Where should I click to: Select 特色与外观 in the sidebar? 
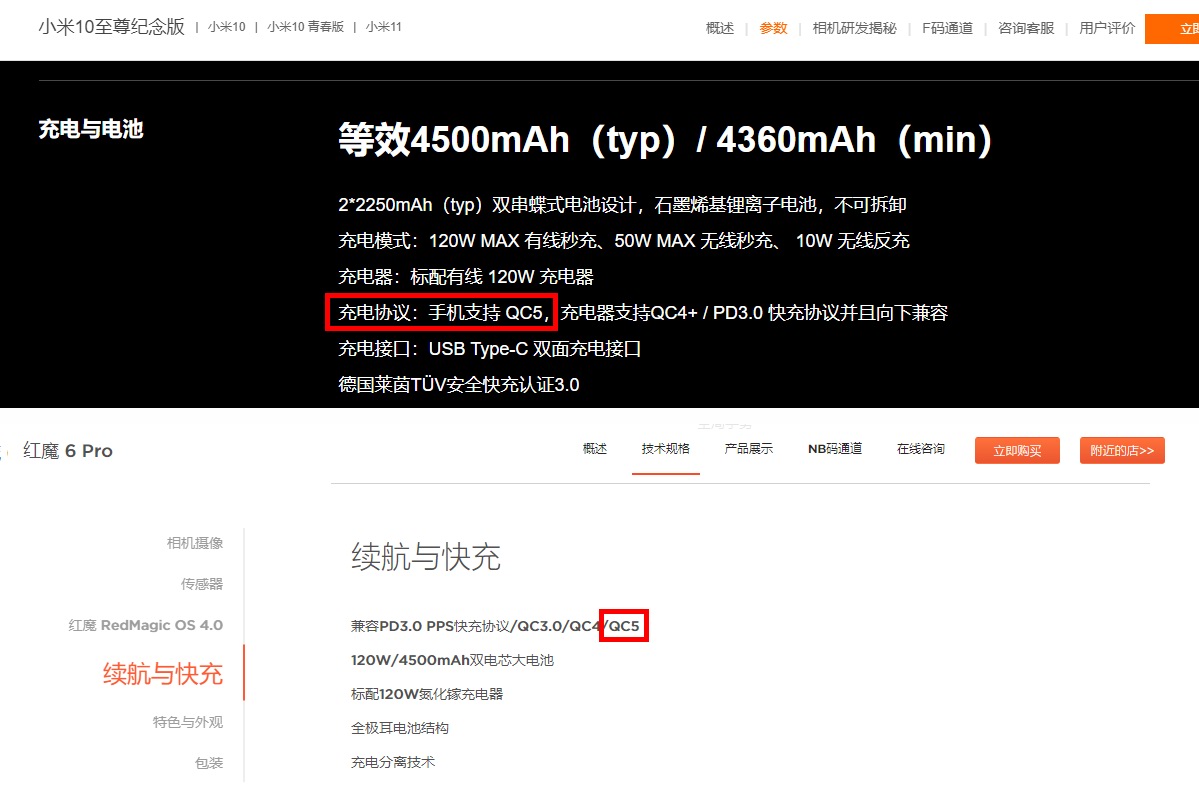click(x=188, y=722)
